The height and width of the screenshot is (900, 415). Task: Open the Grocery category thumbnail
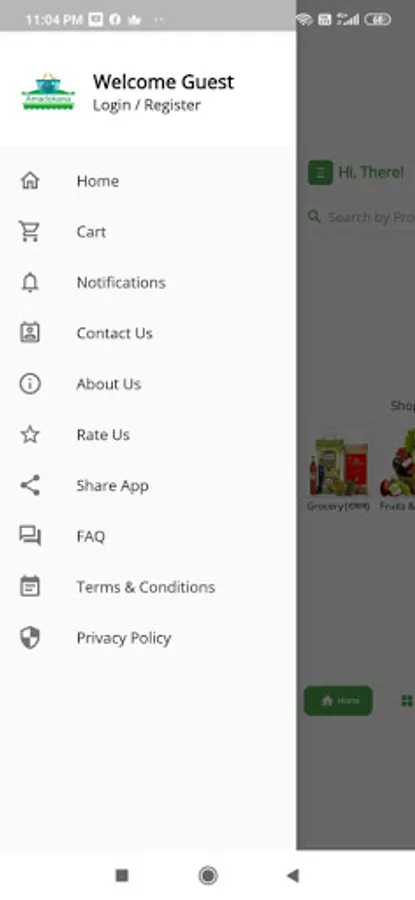pyautogui.click(x=339, y=468)
